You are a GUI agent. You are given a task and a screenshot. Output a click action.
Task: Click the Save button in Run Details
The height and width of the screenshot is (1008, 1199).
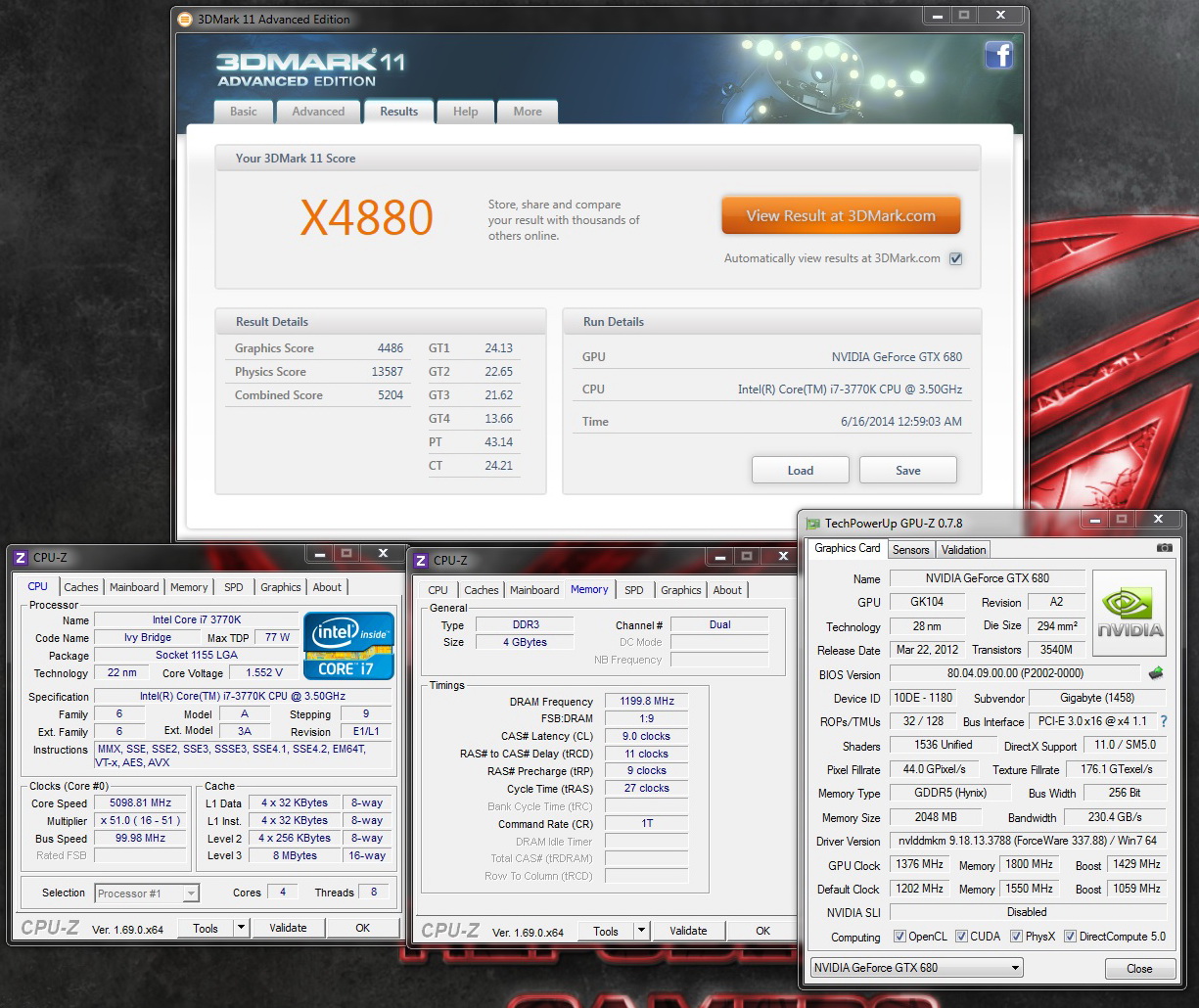click(x=908, y=470)
